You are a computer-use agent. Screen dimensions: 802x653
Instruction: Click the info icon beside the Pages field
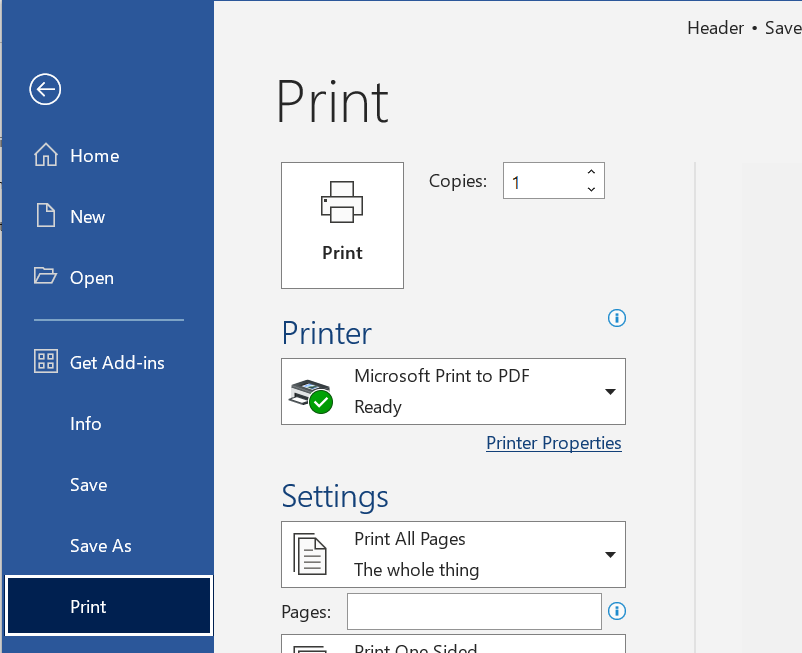(x=617, y=611)
